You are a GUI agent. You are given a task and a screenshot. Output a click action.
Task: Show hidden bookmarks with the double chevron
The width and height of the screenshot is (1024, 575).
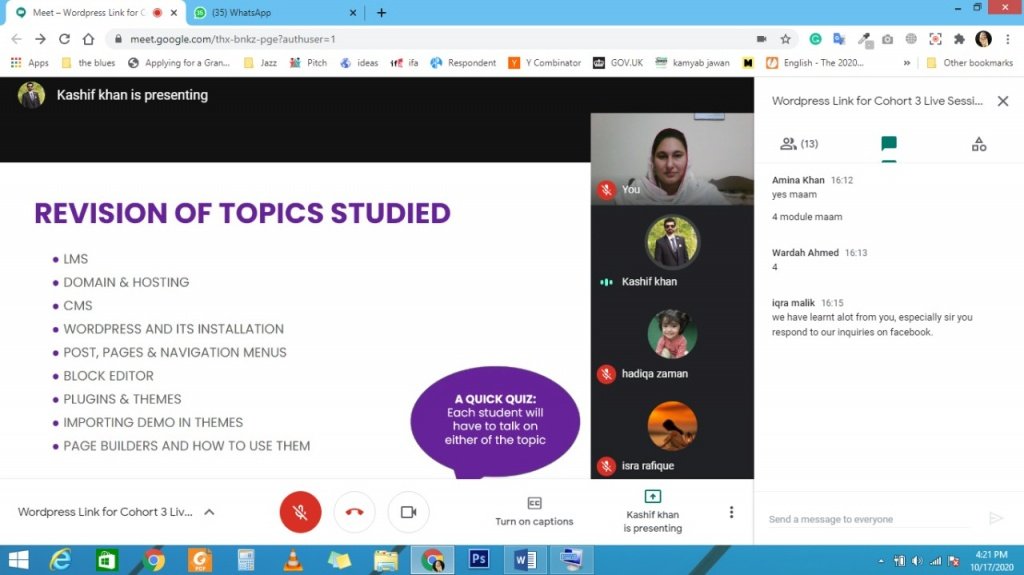[906, 63]
